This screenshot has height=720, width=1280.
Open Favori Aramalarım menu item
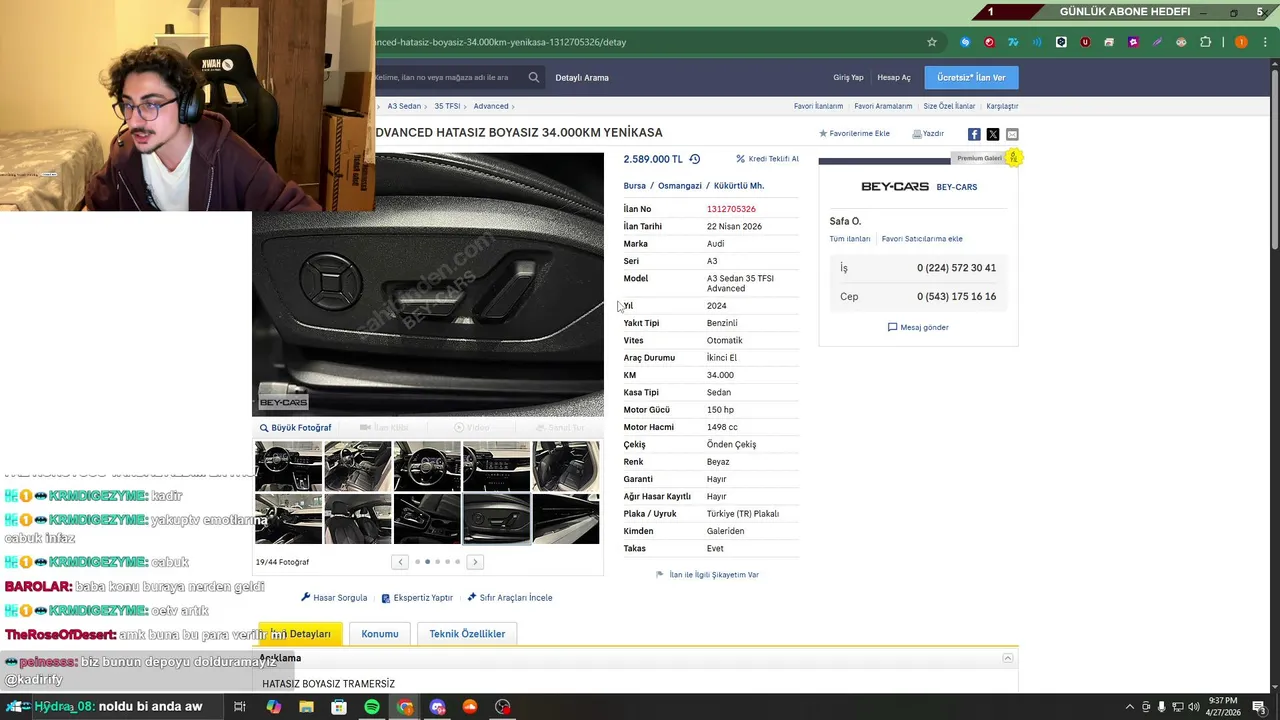pyautogui.click(x=883, y=106)
